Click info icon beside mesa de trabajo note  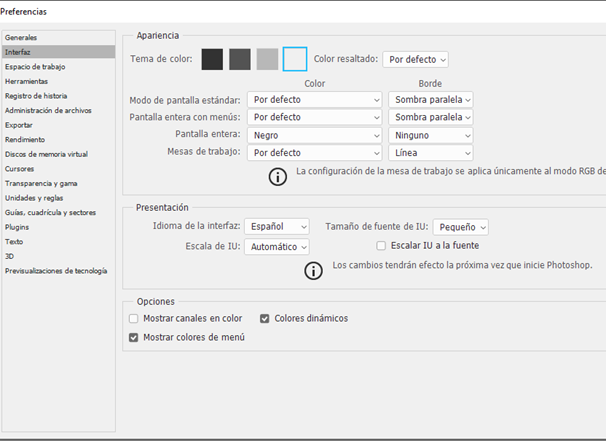pos(277,177)
